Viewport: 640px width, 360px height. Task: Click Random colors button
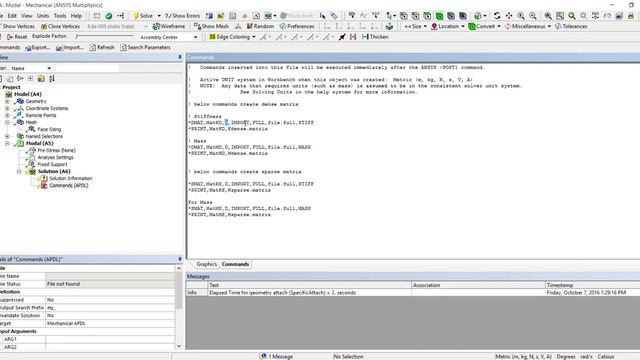pos(260,26)
